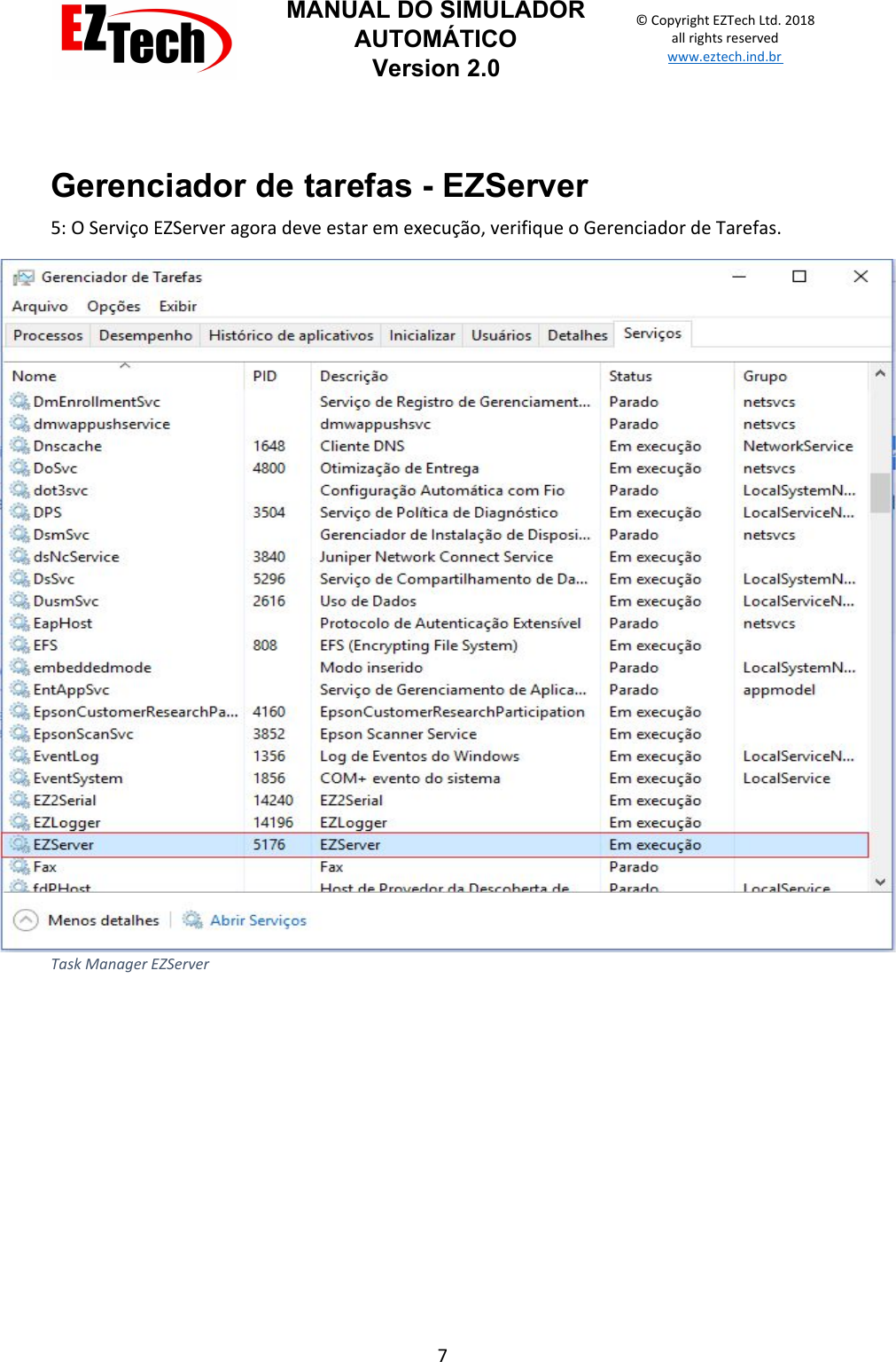
Task: Maximize the Gerenciador de Tarefas window
Action: pos(799,277)
